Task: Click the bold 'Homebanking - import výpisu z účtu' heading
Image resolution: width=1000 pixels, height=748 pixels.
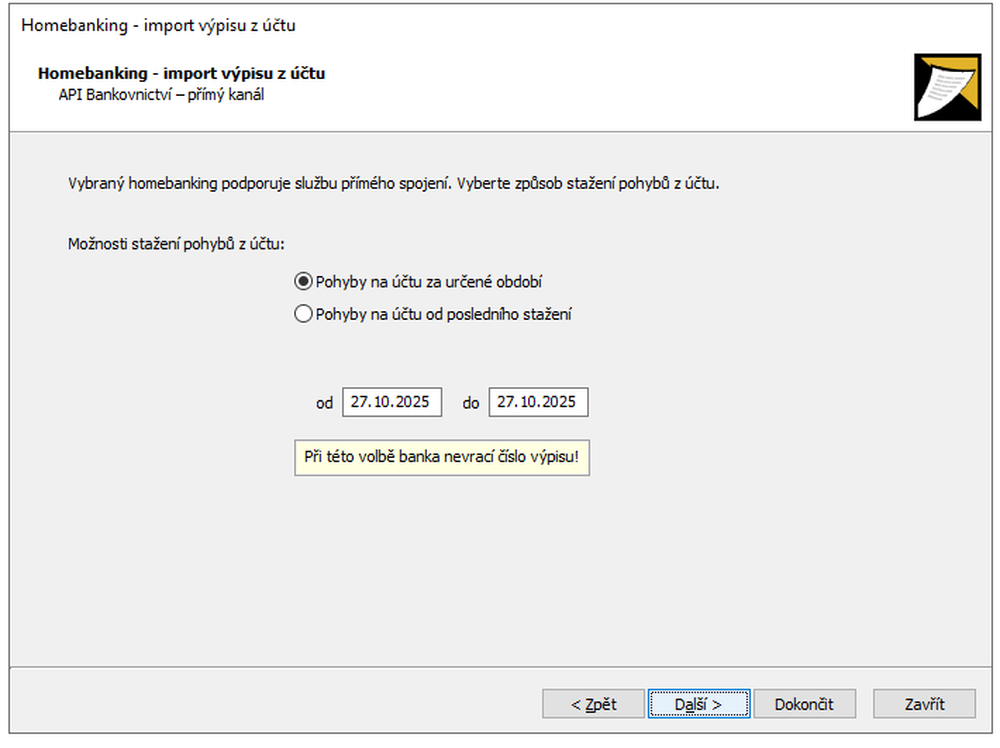Action: [181, 73]
